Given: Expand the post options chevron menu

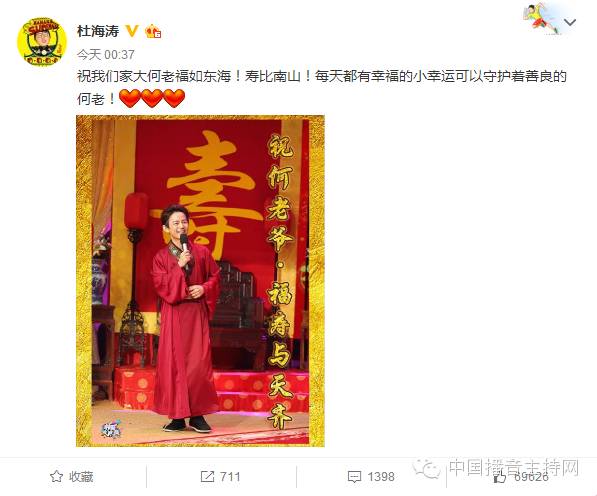Looking at the screenshot, I should click(570, 22).
